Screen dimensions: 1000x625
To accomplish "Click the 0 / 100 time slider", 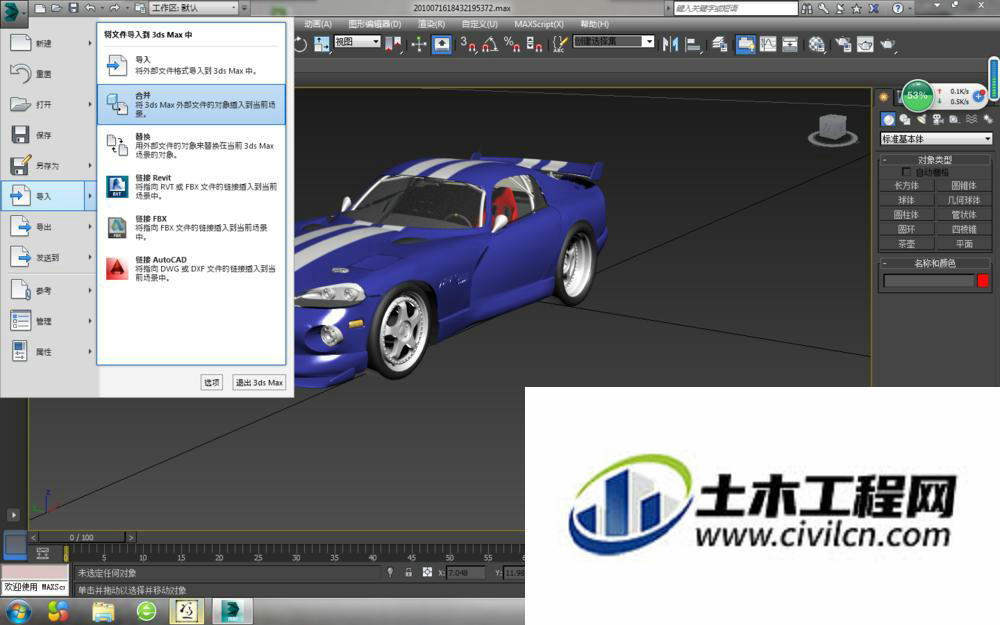I will coord(82,537).
